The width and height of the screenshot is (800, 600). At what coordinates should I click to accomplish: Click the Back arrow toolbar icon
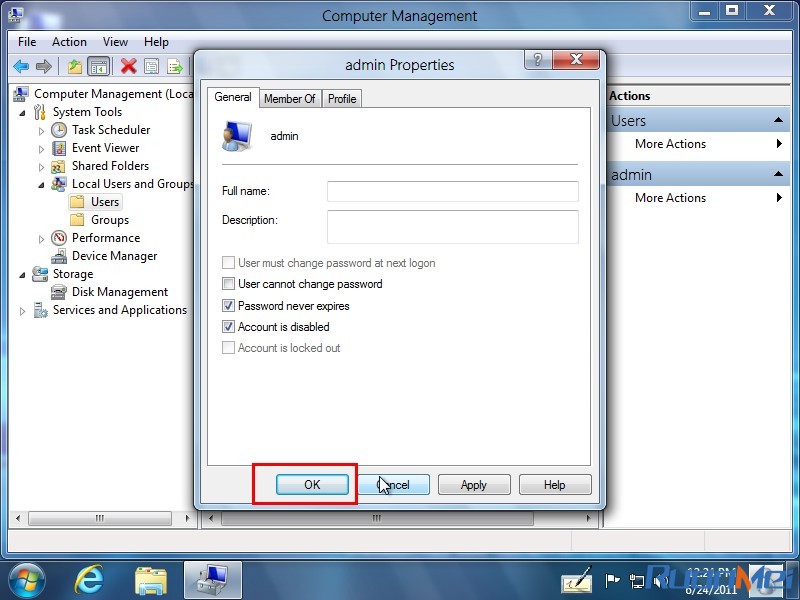coord(21,66)
